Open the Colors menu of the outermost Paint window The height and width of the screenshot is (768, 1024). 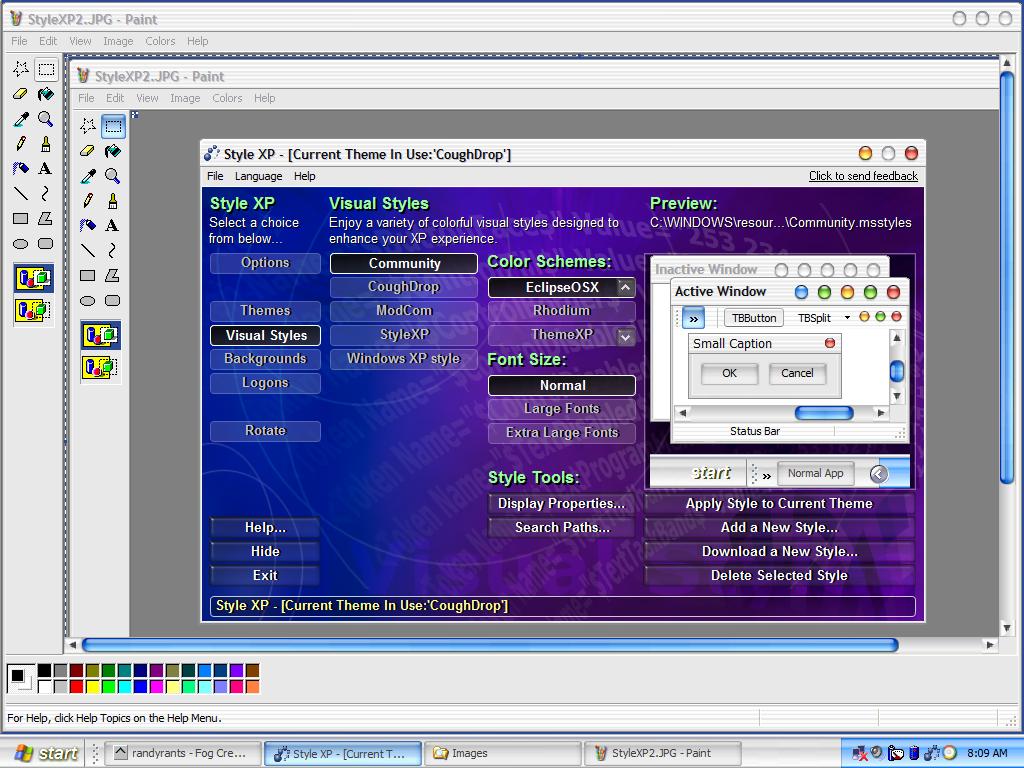tap(160, 41)
